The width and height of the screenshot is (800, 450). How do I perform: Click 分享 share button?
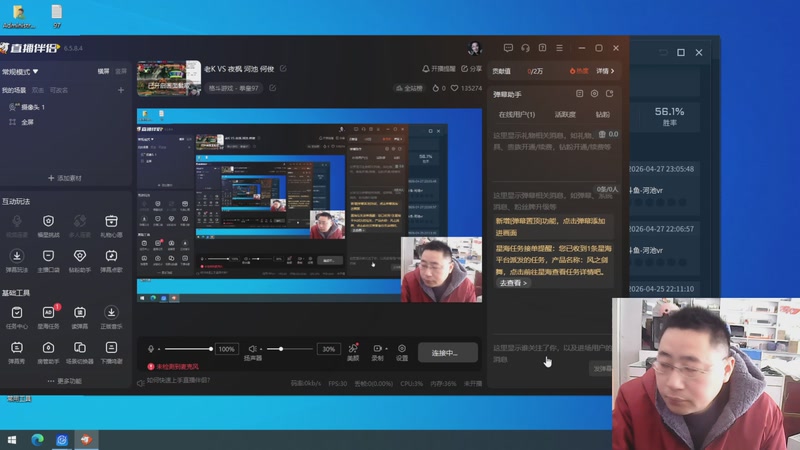coord(471,68)
